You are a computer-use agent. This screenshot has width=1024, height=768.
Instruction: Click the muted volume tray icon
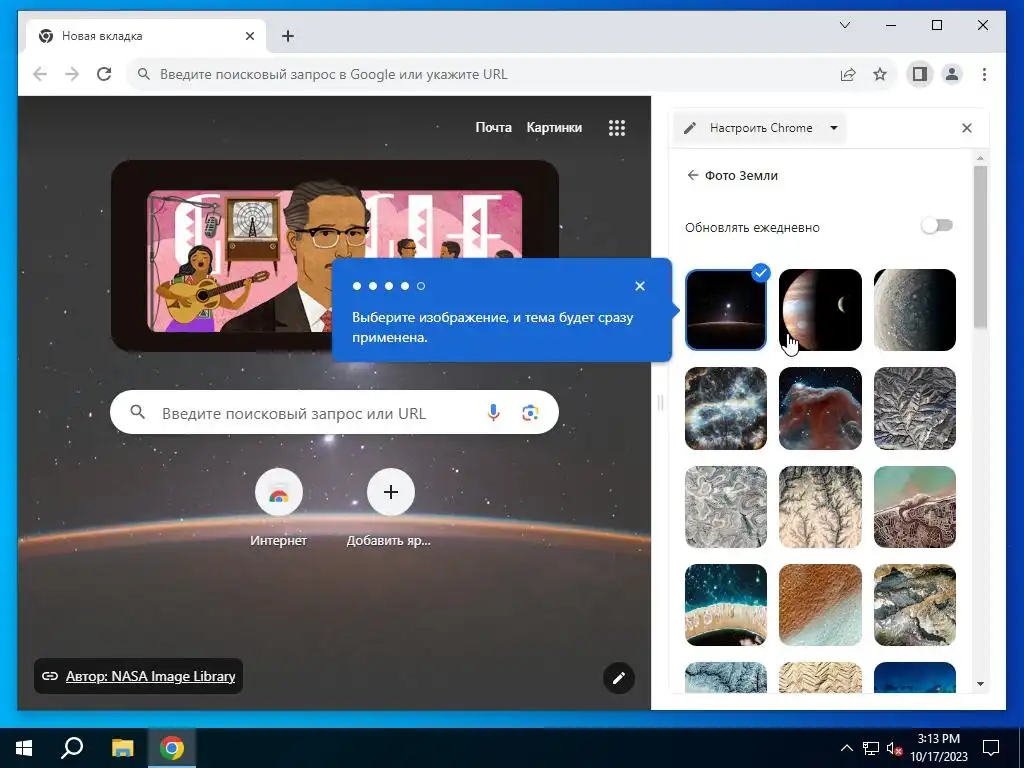point(895,748)
